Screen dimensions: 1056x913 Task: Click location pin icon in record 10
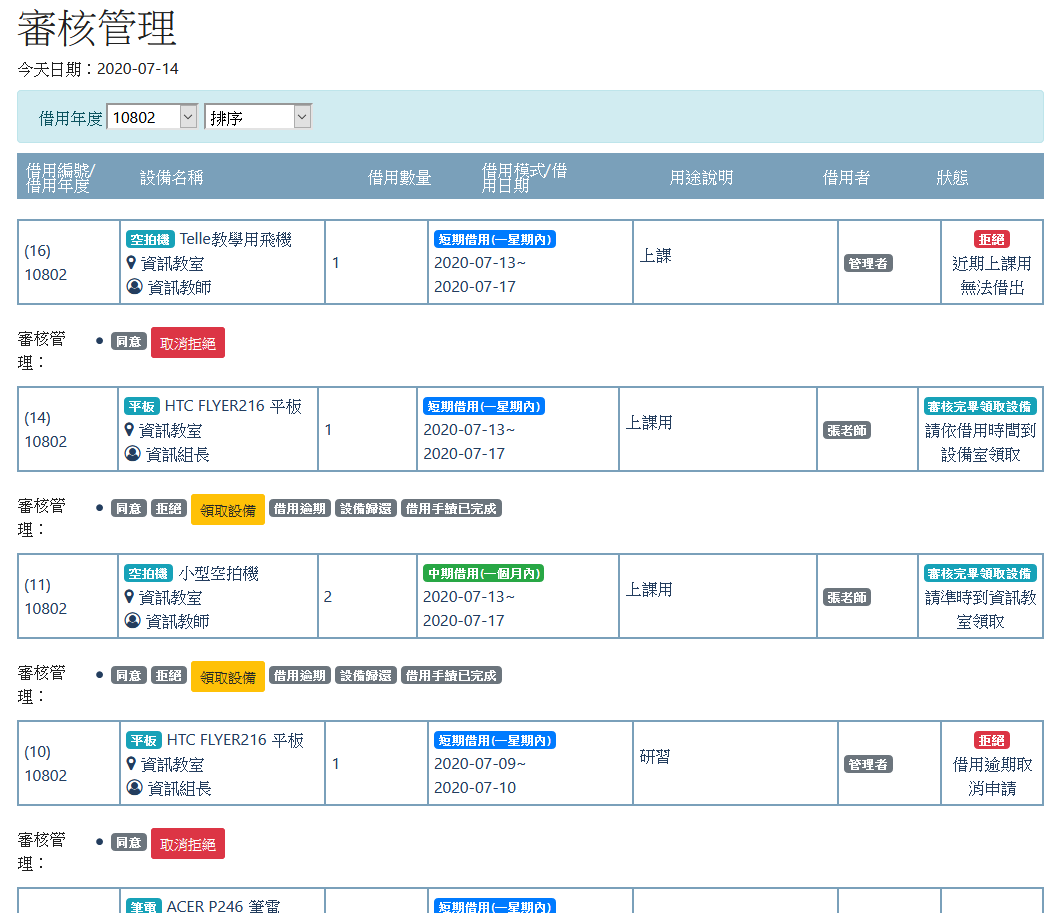click(x=131, y=764)
